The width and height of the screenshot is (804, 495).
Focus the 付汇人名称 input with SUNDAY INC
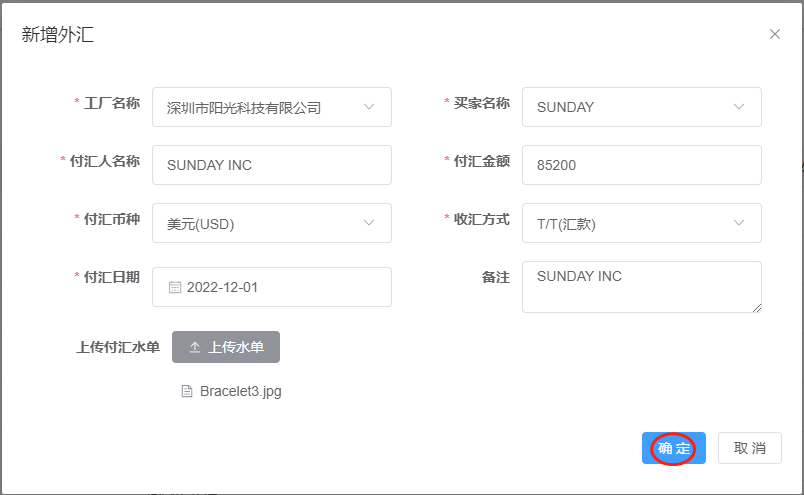[272, 165]
